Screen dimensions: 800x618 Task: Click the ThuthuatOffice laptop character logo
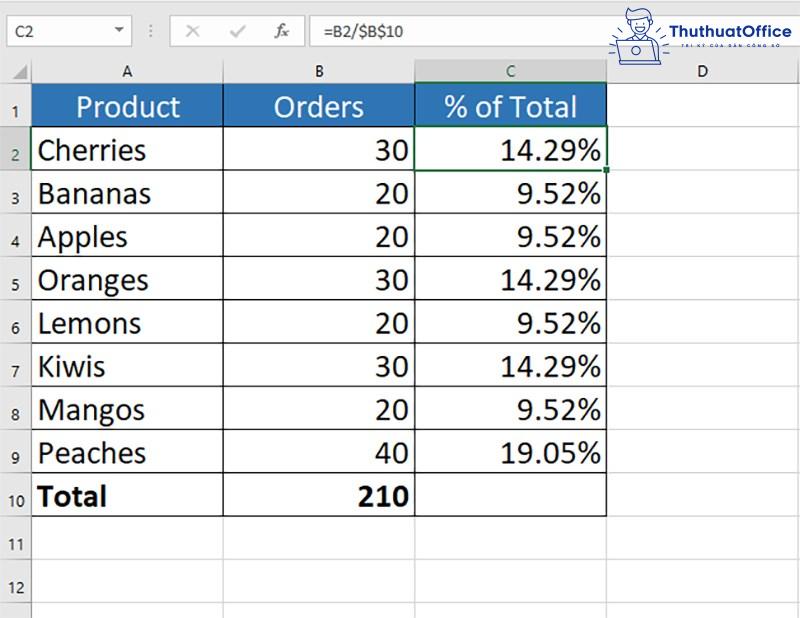coord(640,28)
